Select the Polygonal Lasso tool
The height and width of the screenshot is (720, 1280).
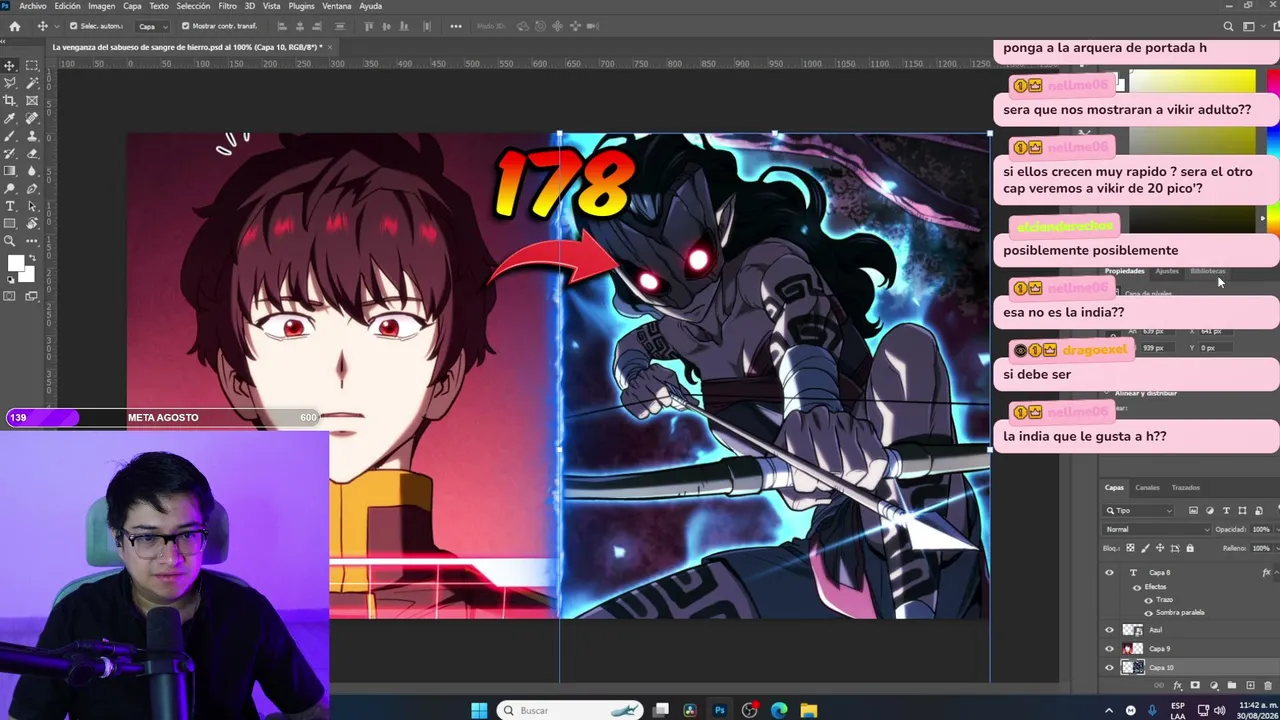tap(10, 83)
